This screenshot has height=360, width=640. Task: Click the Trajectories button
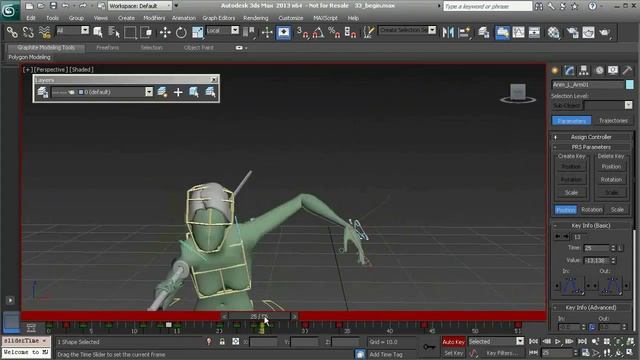[x=613, y=121]
